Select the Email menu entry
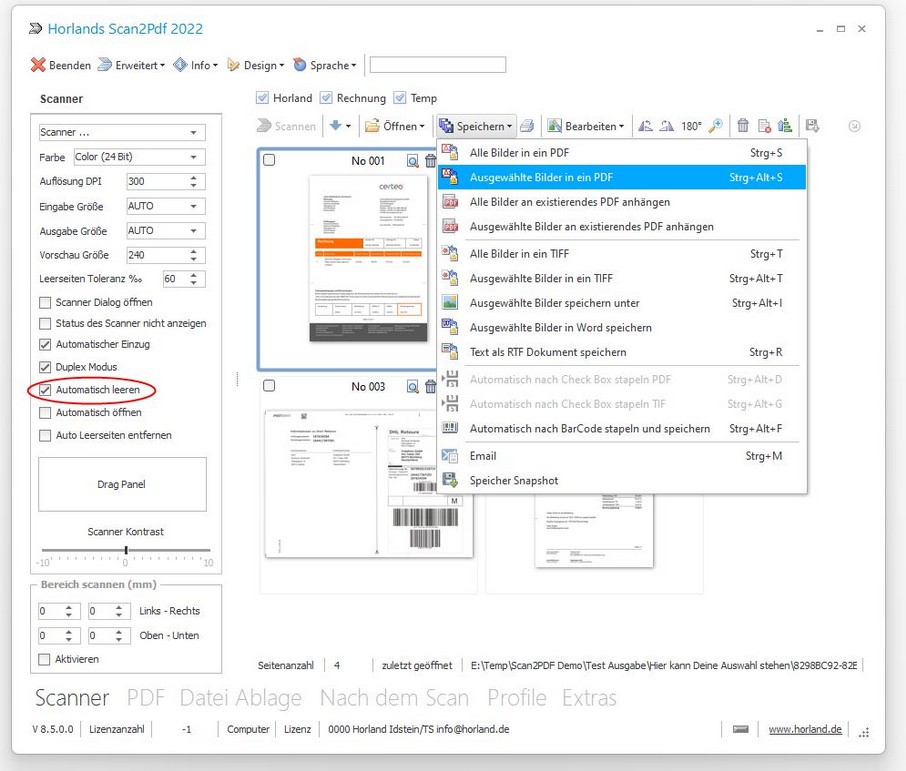 point(622,456)
